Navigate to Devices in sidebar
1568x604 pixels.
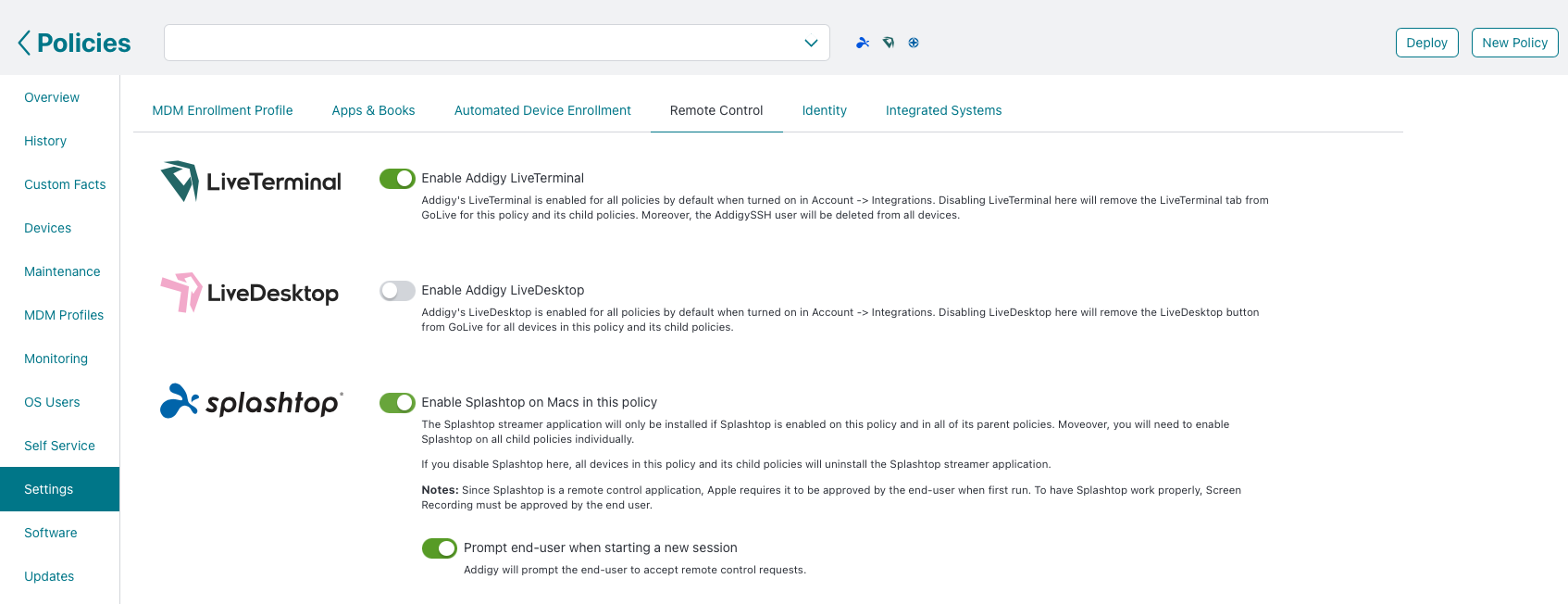pos(47,228)
